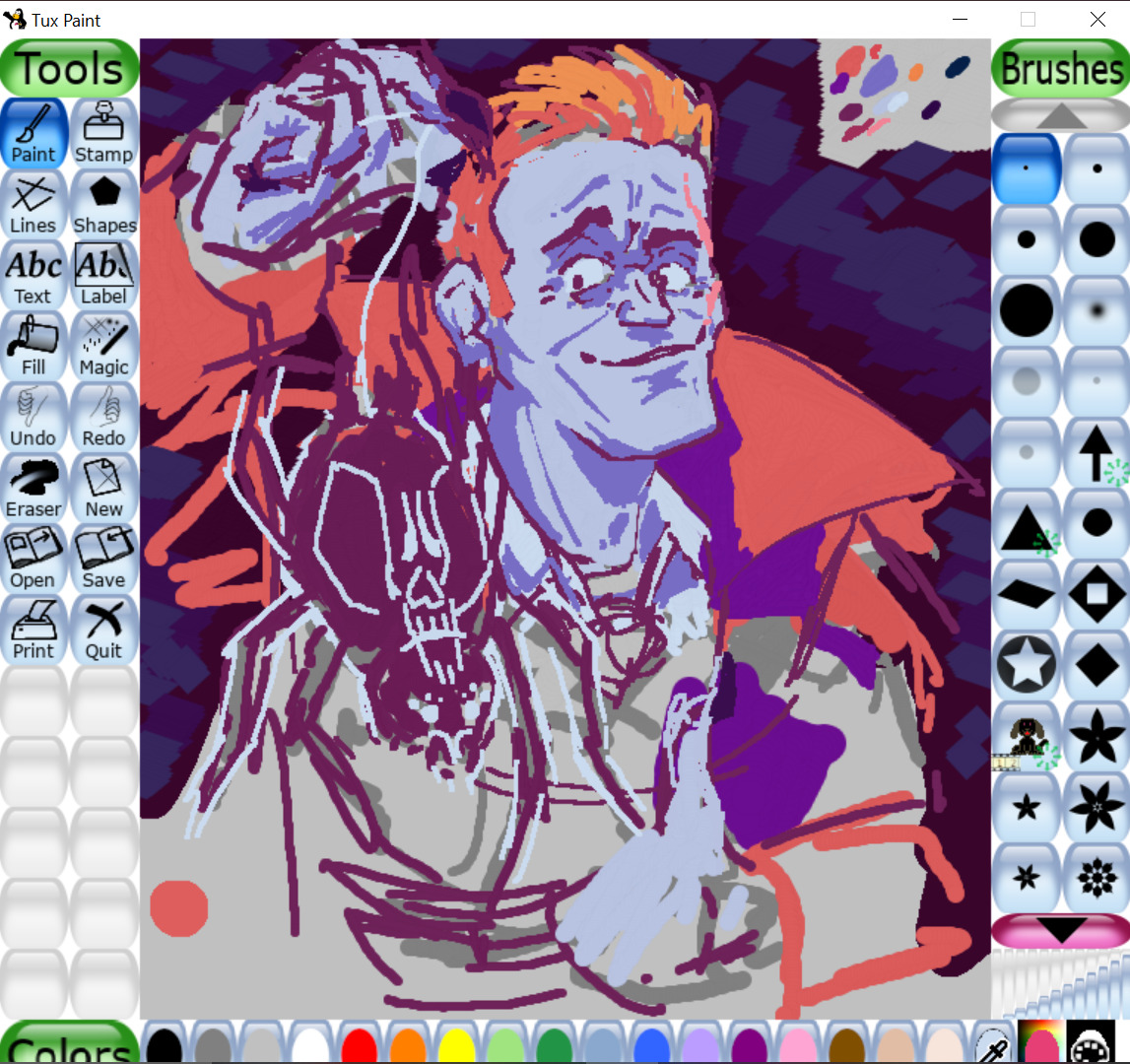Pick the Fill bucket tool
The height and width of the screenshot is (1064, 1130).
click(33, 345)
